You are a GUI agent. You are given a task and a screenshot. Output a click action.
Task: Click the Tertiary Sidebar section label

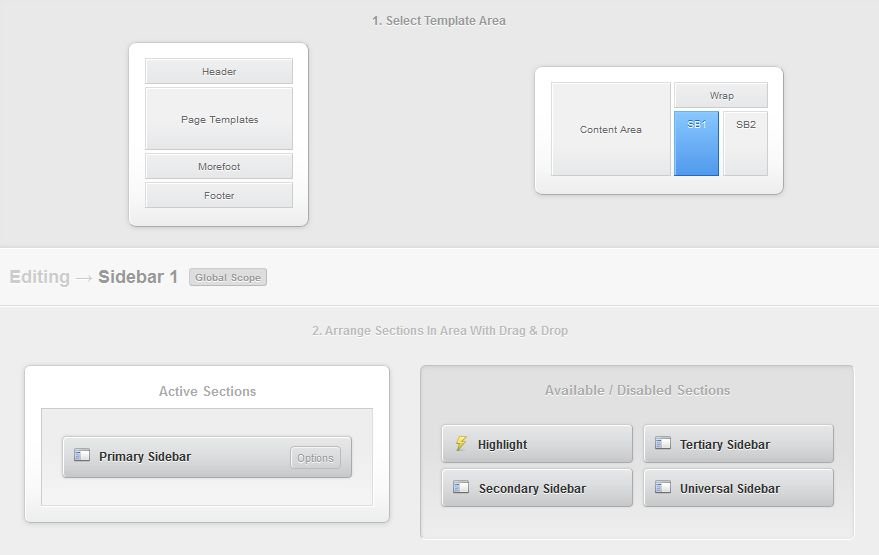(x=724, y=445)
